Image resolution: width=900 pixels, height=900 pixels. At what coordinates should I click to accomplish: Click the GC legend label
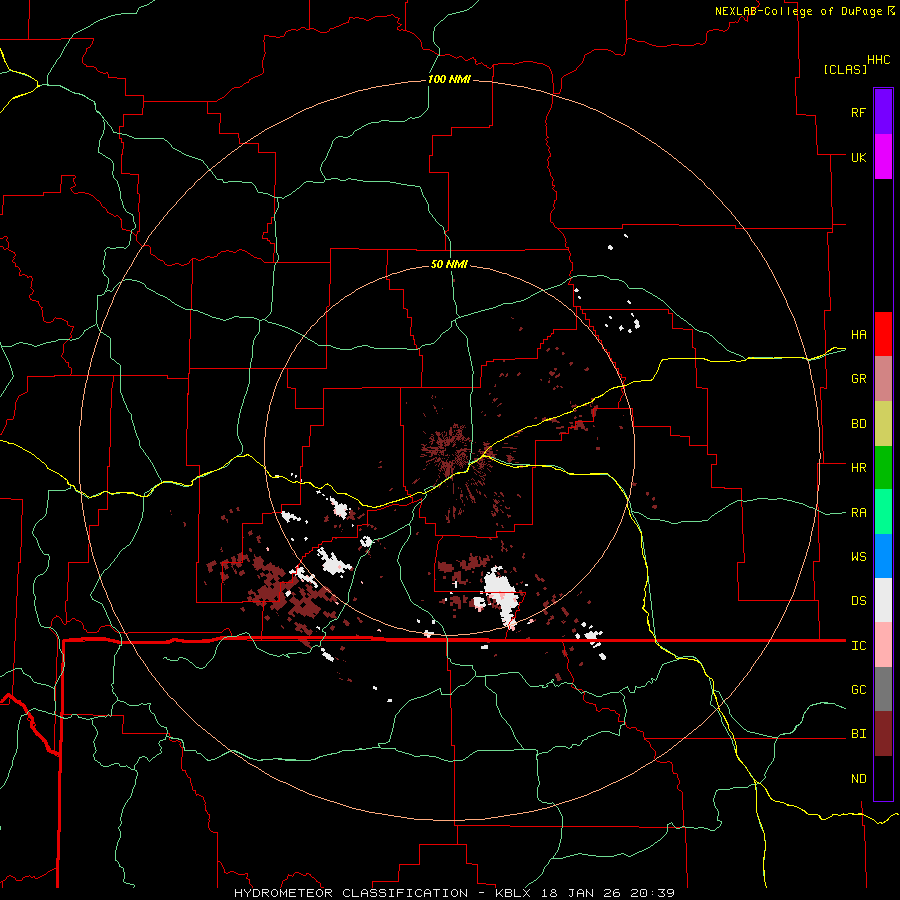pos(858,690)
